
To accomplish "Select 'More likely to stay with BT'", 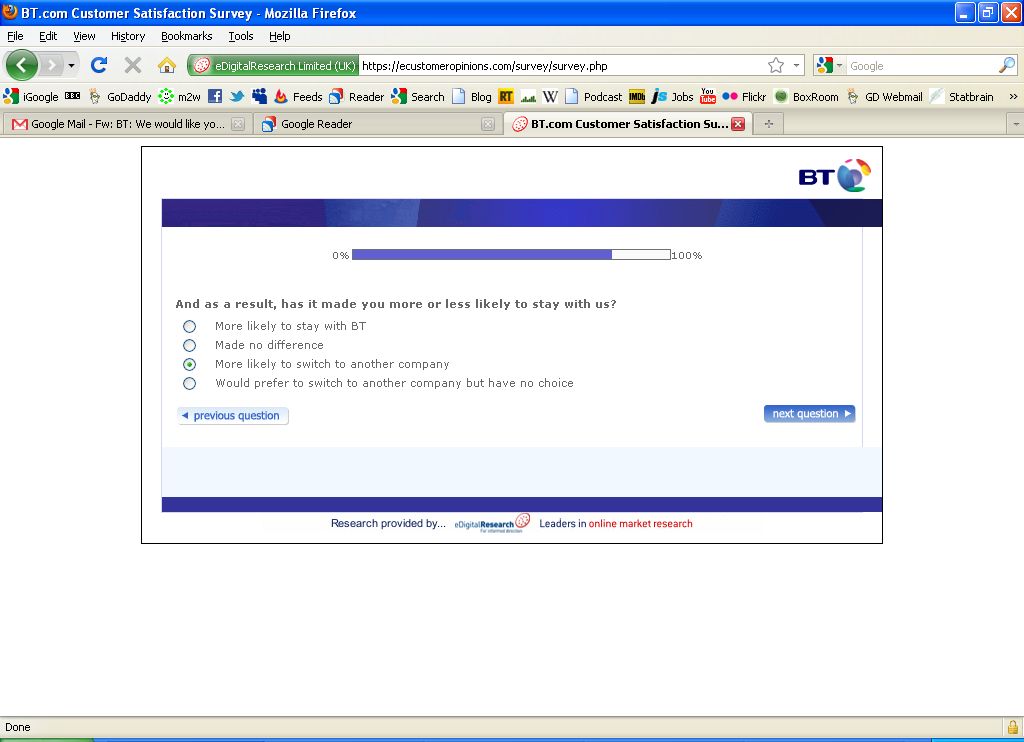I will [x=190, y=327].
